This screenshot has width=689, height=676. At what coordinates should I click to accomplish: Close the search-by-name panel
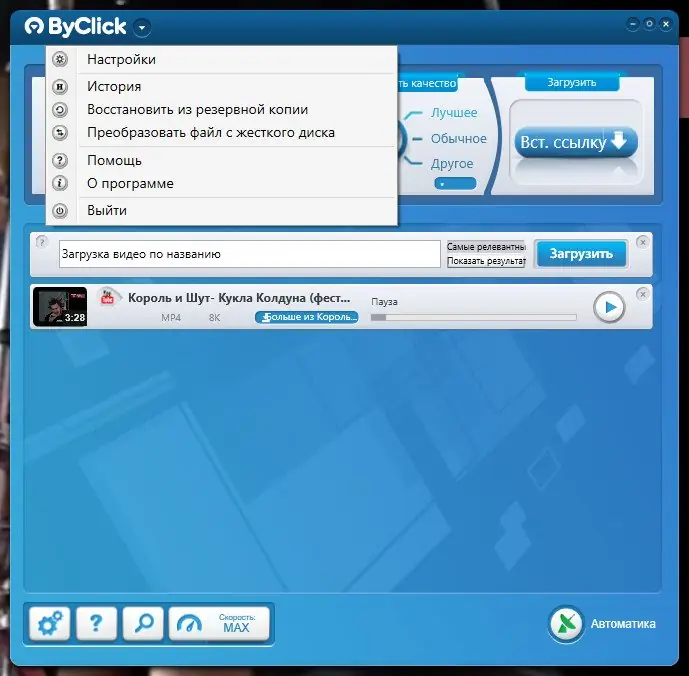(642, 242)
